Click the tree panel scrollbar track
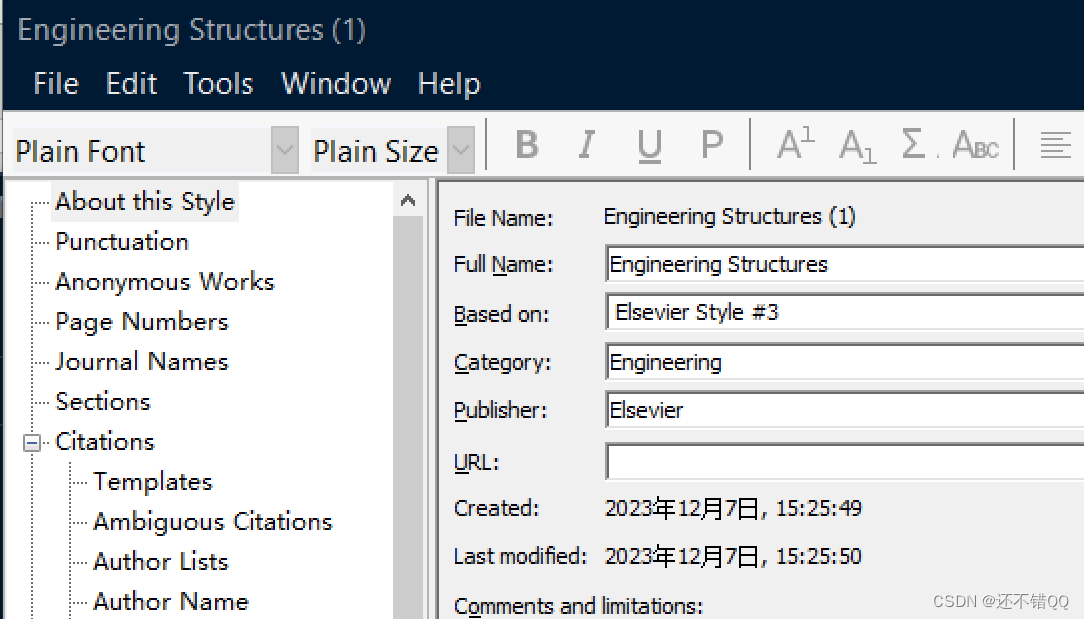 [x=408, y=417]
